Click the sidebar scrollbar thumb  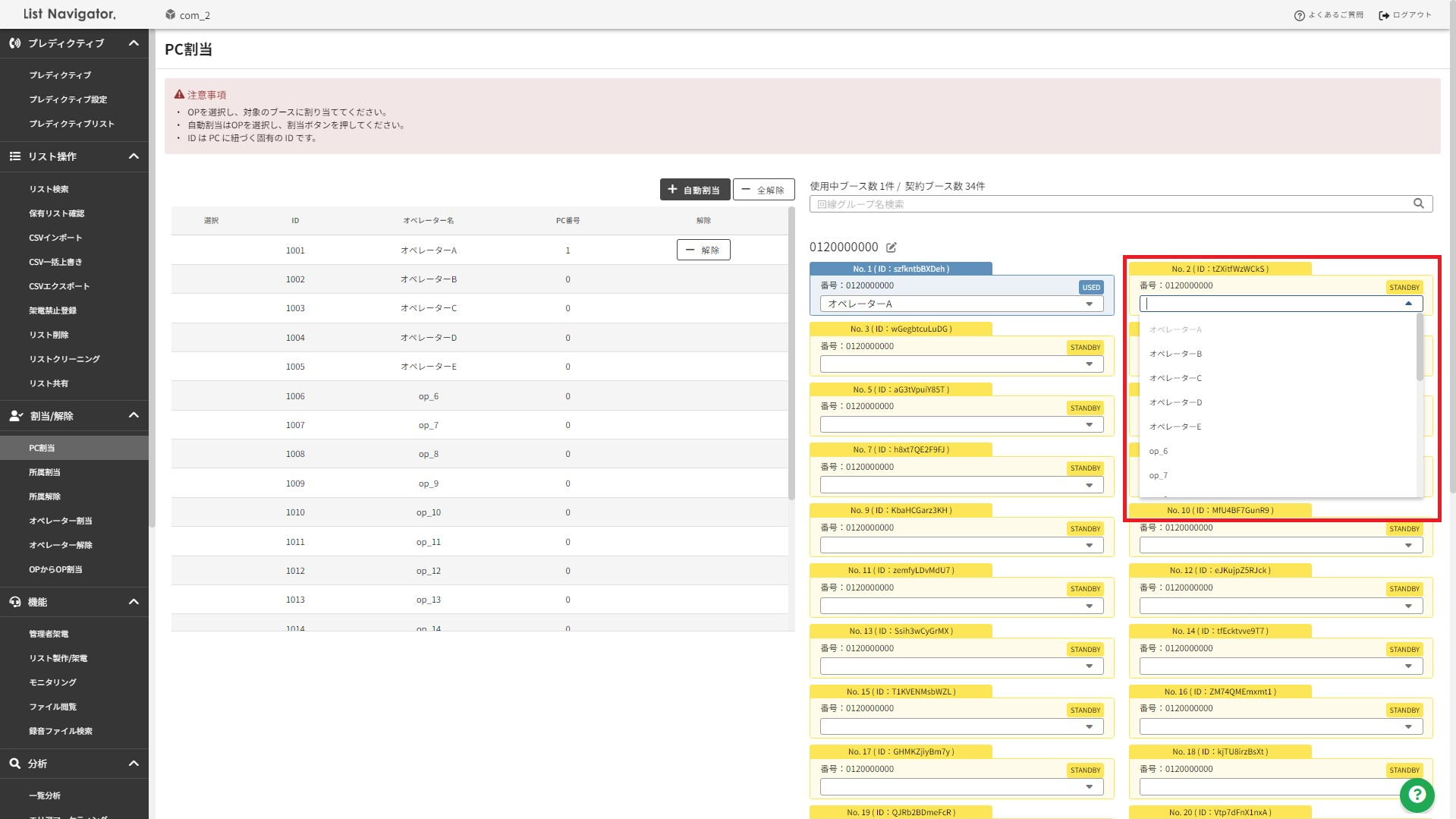pos(152,278)
